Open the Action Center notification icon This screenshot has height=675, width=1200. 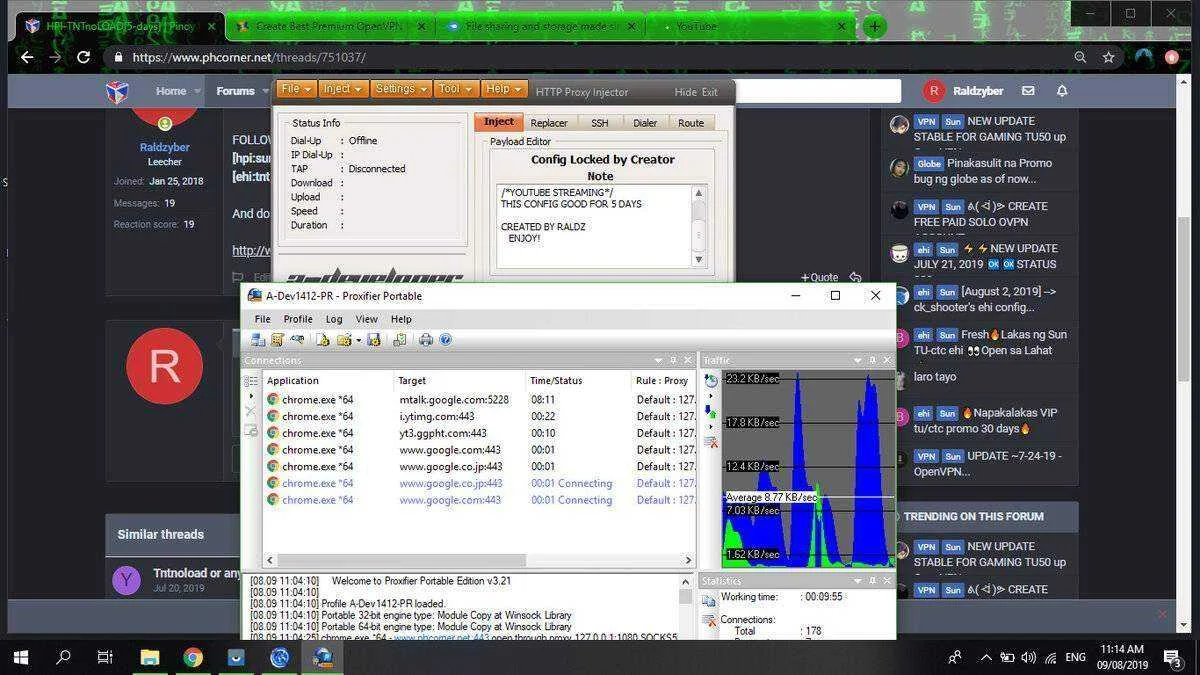(x=1171, y=657)
